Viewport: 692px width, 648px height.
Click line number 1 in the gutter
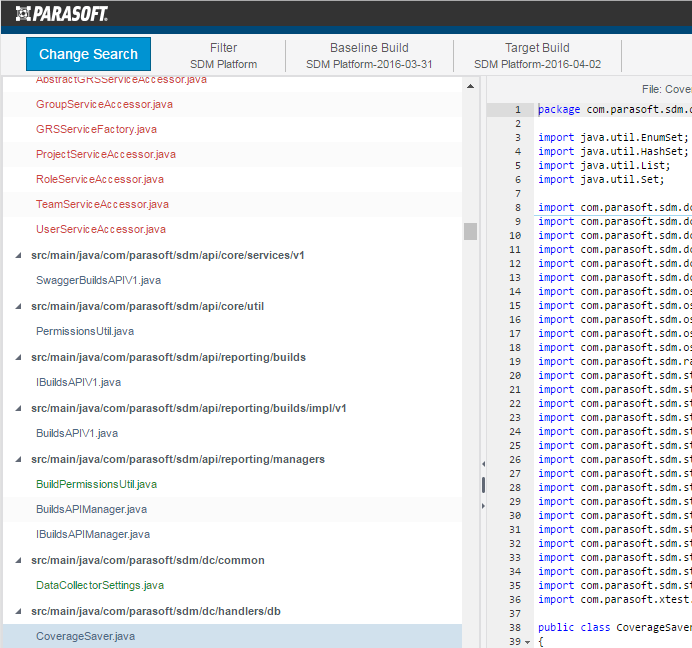[518, 109]
